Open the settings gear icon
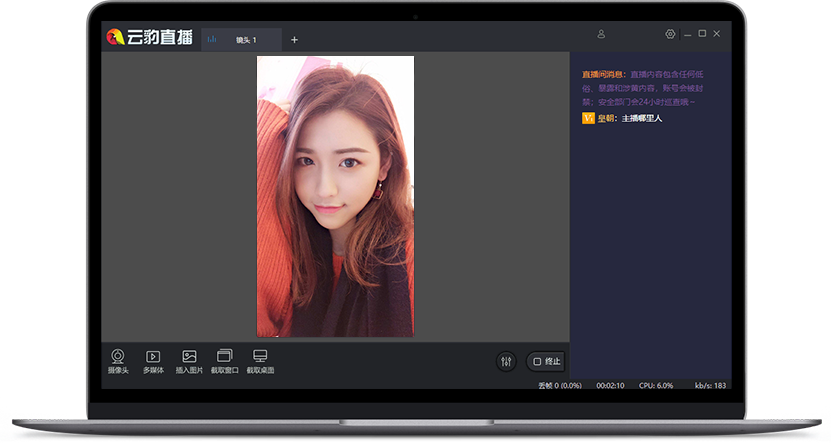The width and height of the screenshot is (831, 443). coord(670,34)
